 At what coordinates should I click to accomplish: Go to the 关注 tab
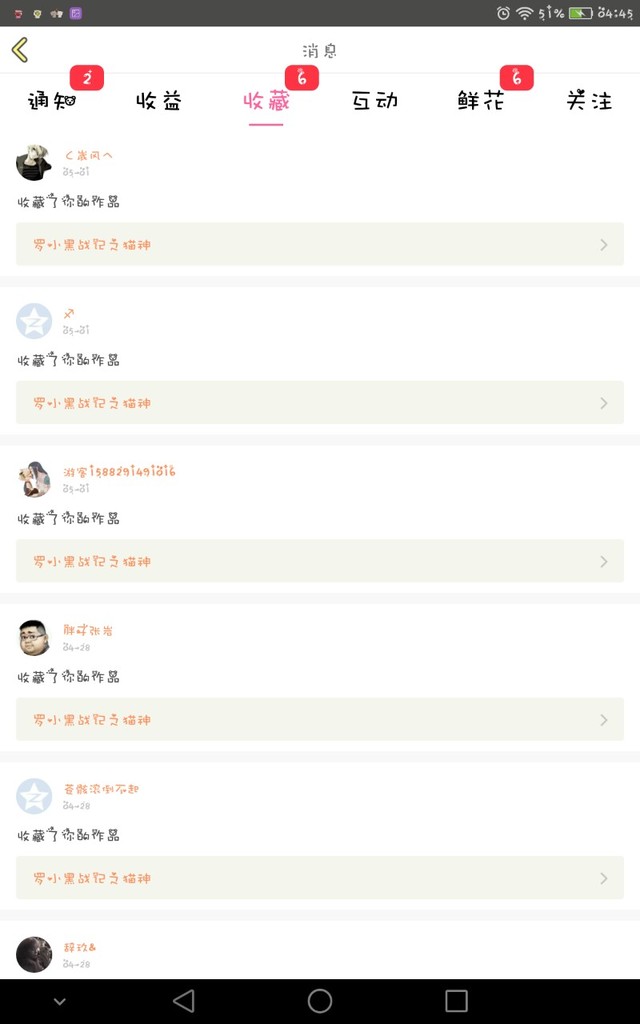[x=589, y=101]
